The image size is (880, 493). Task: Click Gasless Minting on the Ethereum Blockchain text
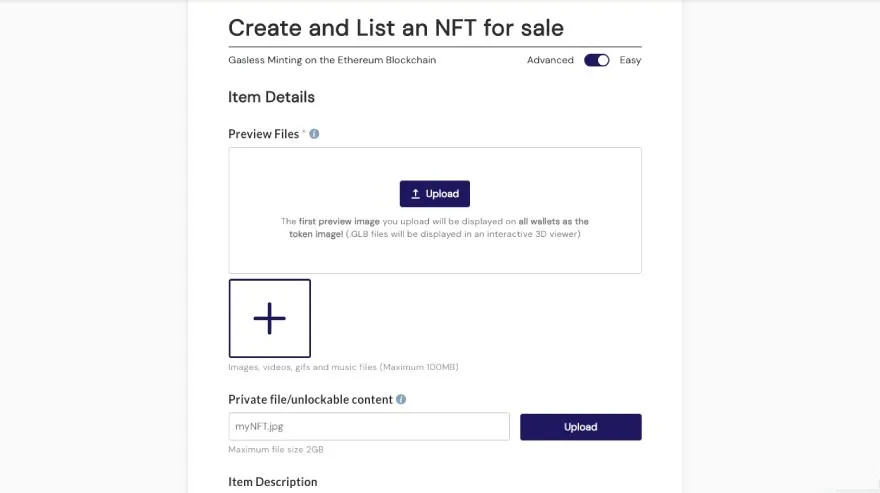(x=332, y=60)
